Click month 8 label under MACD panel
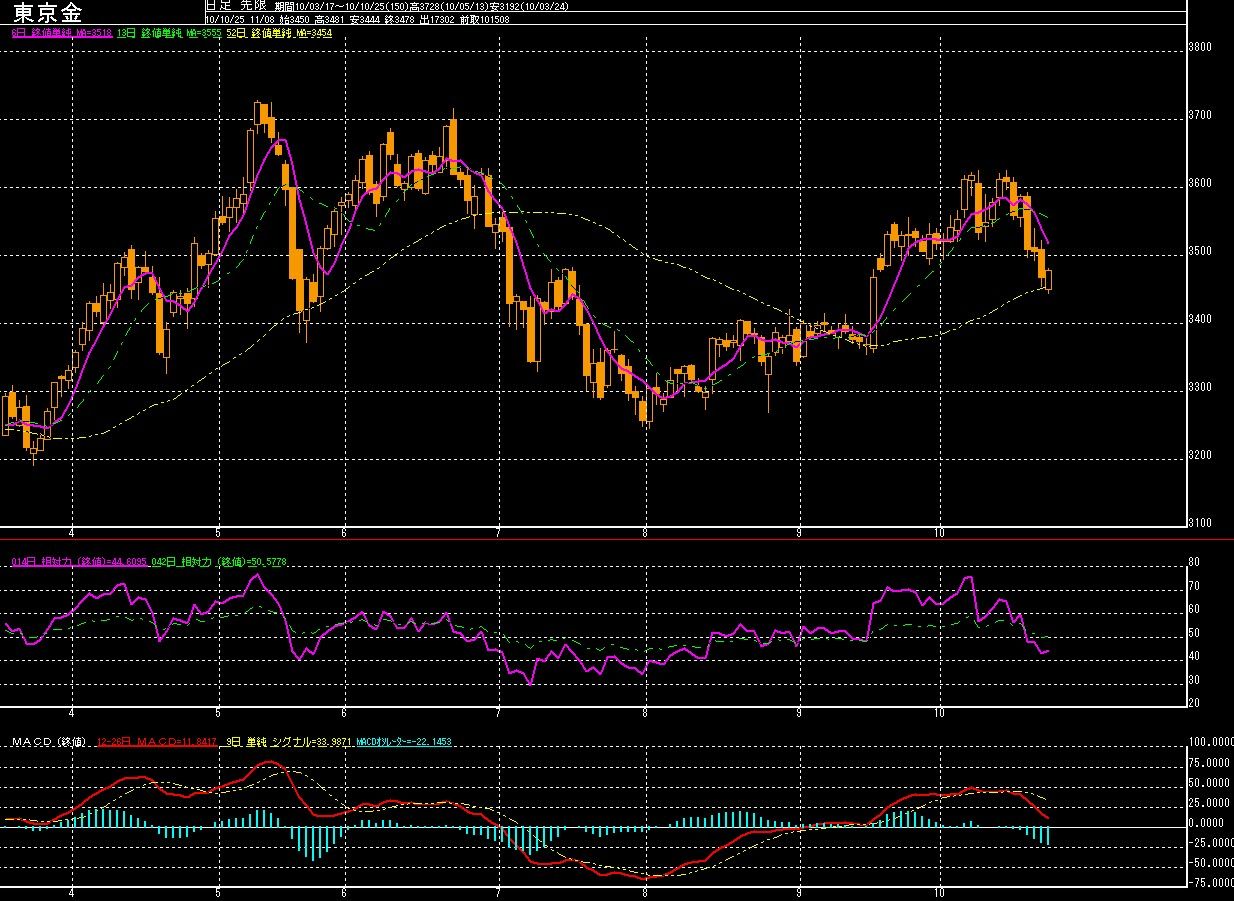1234x901 pixels. 646,891
